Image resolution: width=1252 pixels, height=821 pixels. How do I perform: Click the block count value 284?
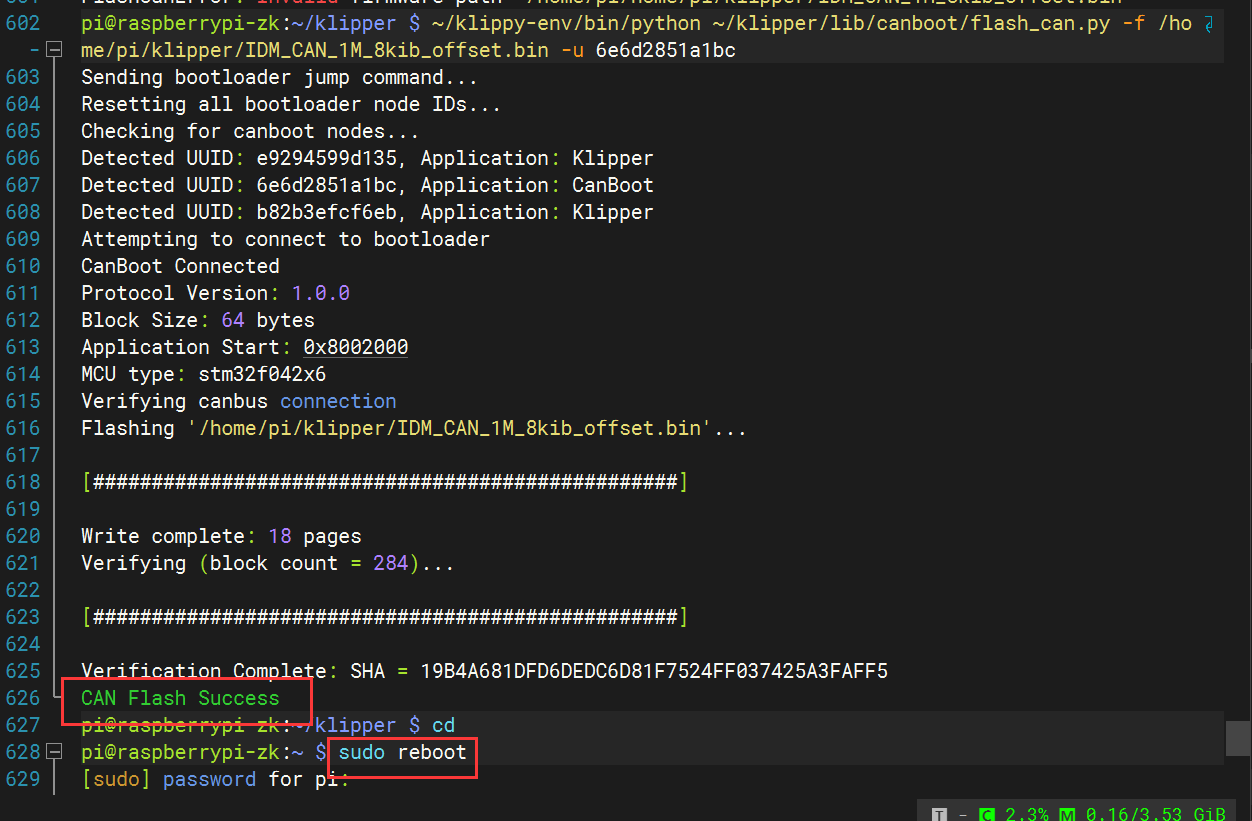(x=391, y=563)
